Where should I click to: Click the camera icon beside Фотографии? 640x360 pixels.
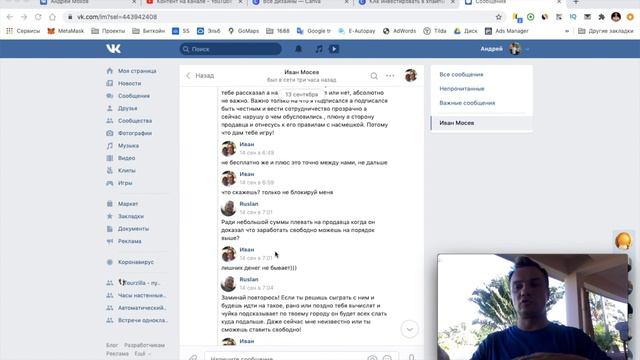coord(109,133)
